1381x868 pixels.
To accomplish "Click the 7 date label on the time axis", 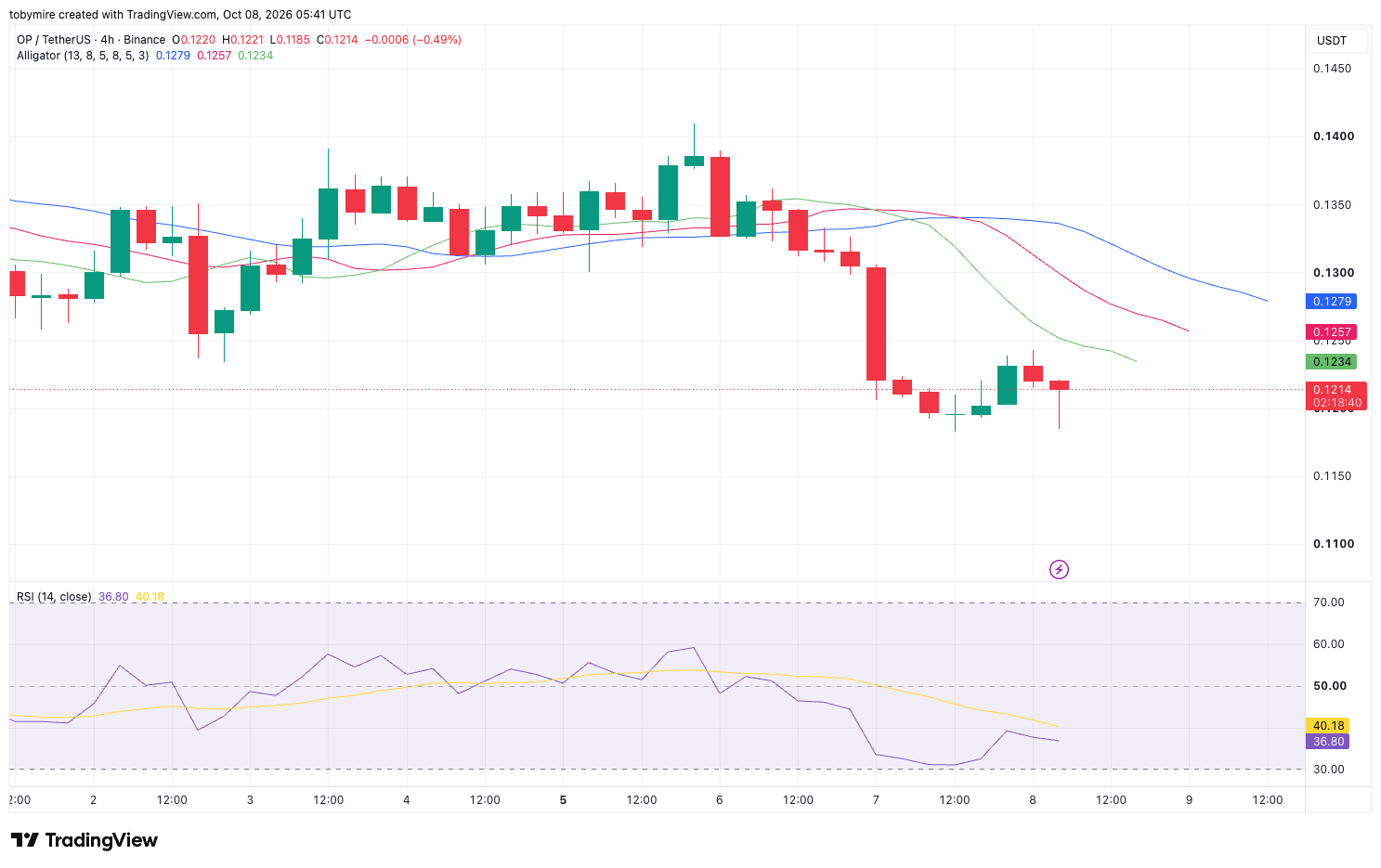I will [x=876, y=800].
